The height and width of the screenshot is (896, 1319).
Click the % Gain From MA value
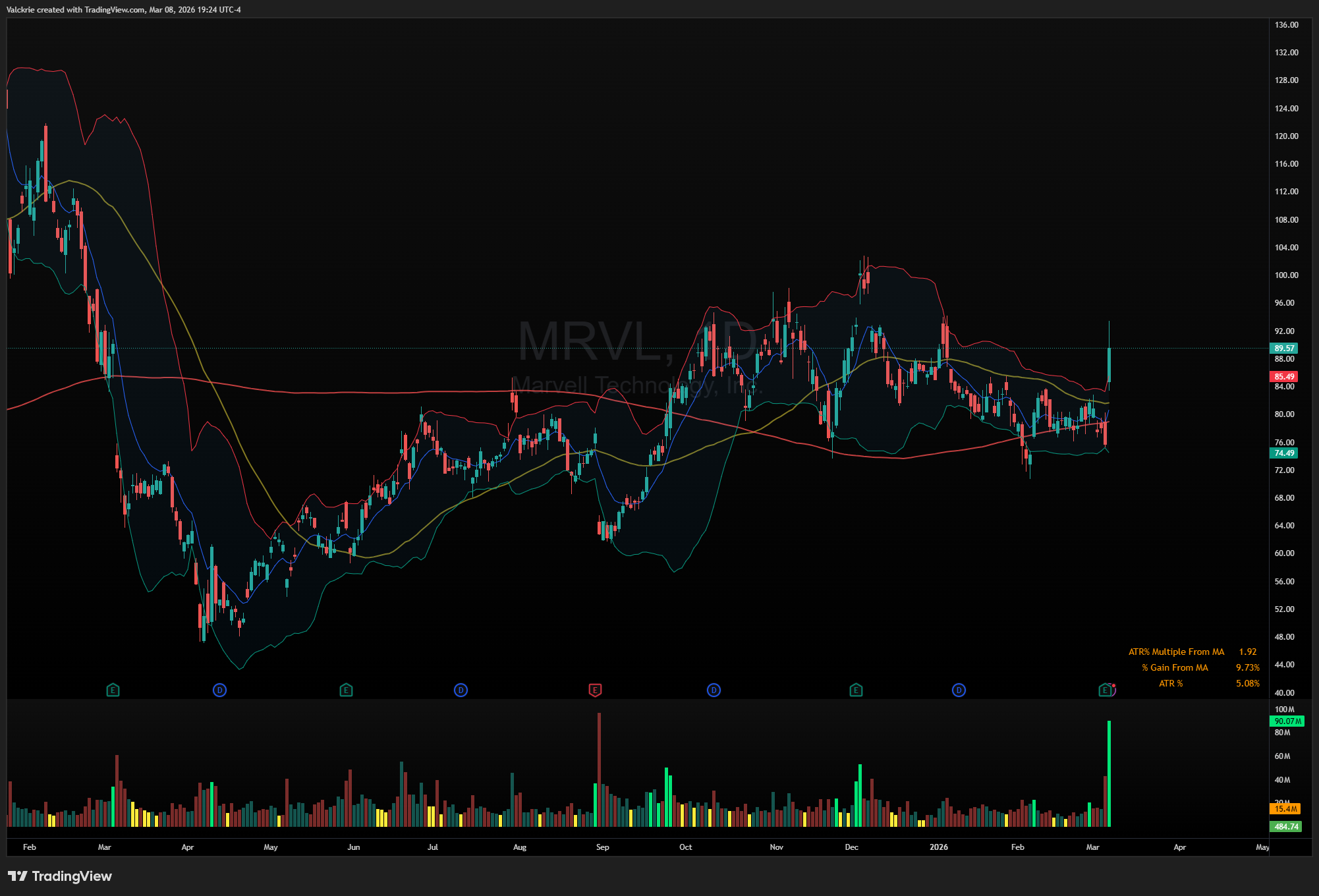point(1247,668)
